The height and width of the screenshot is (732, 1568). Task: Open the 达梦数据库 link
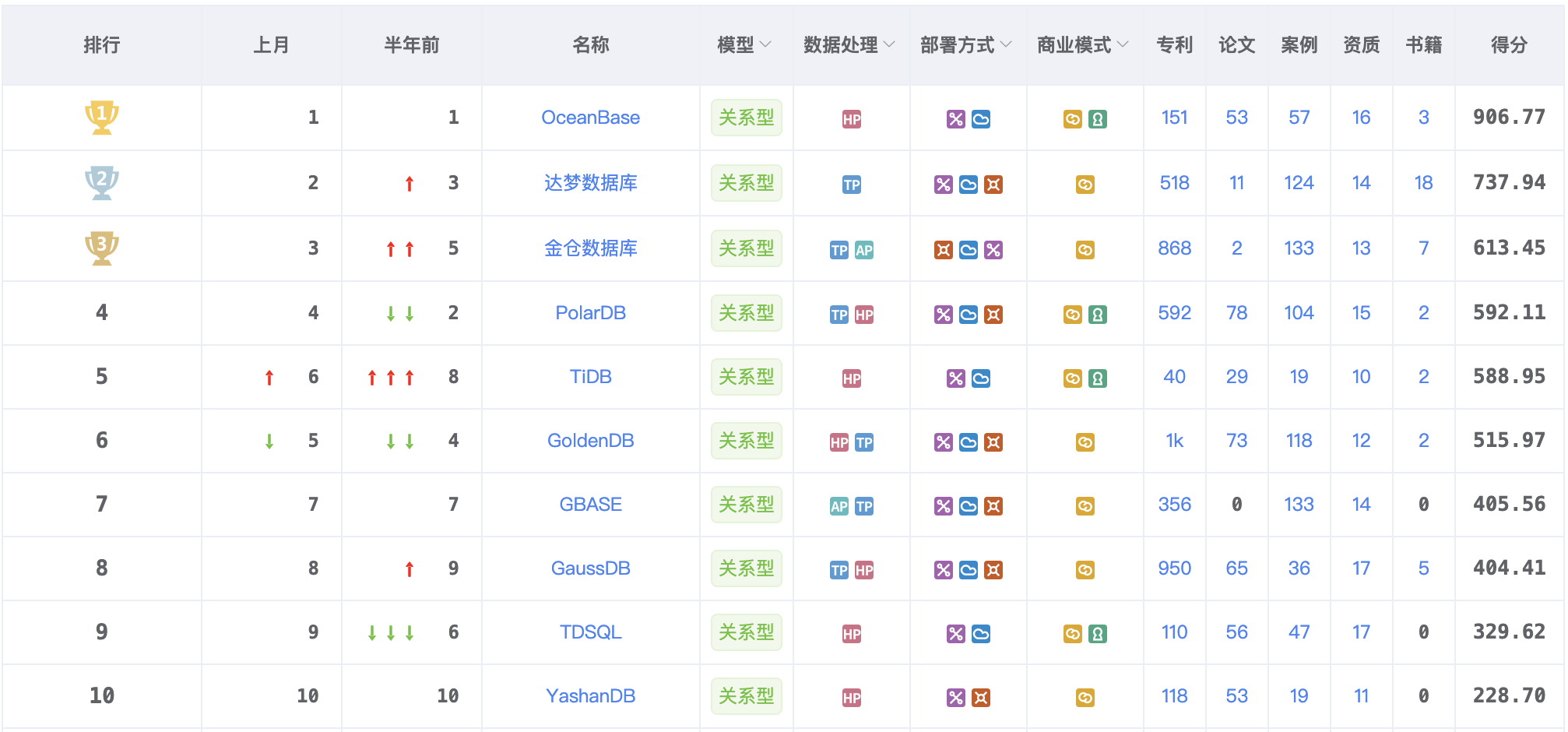[591, 183]
